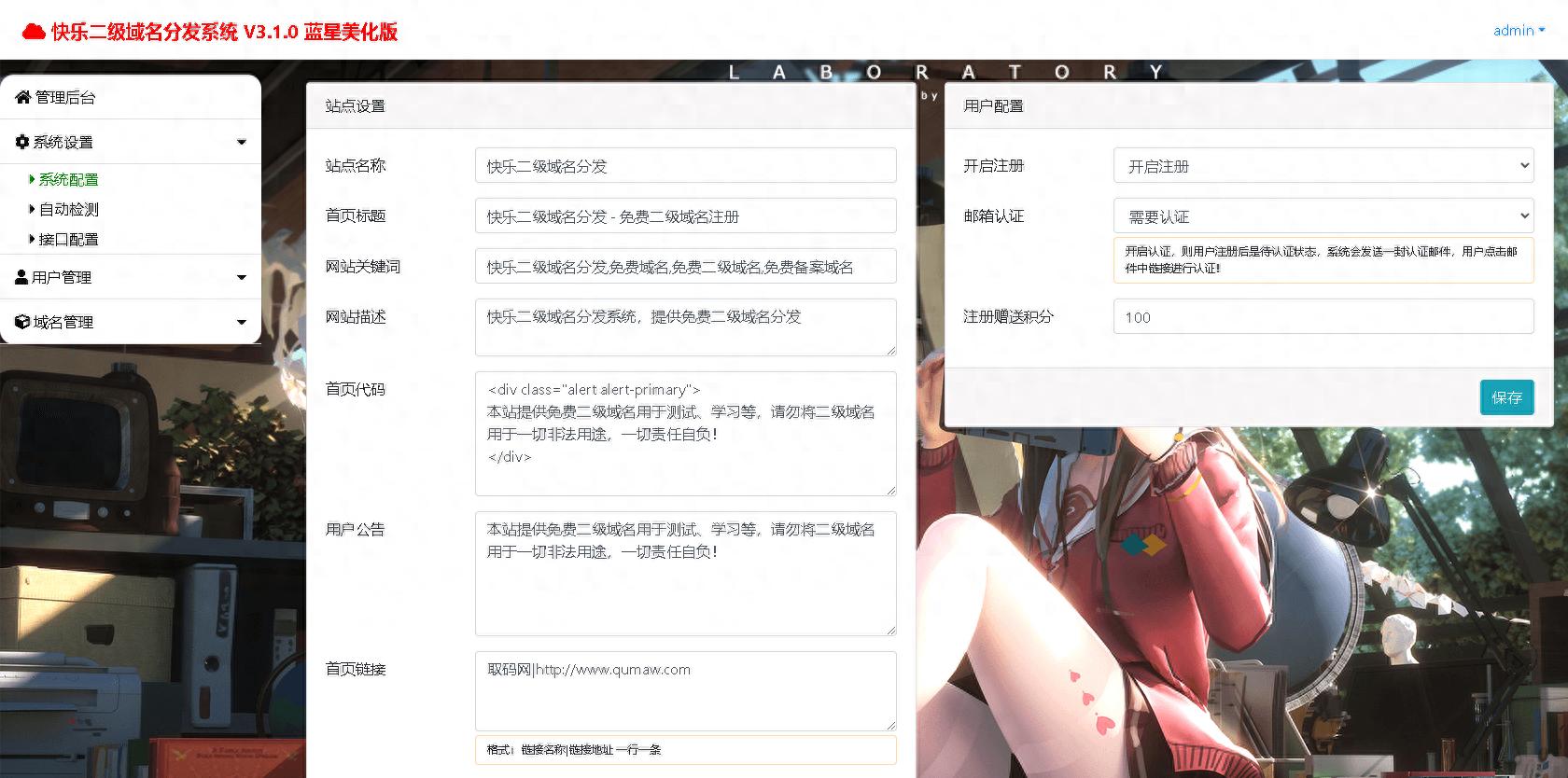Focus the 首页标题 input field
The width and height of the screenshot is (1568, 778).
[685, 215]
